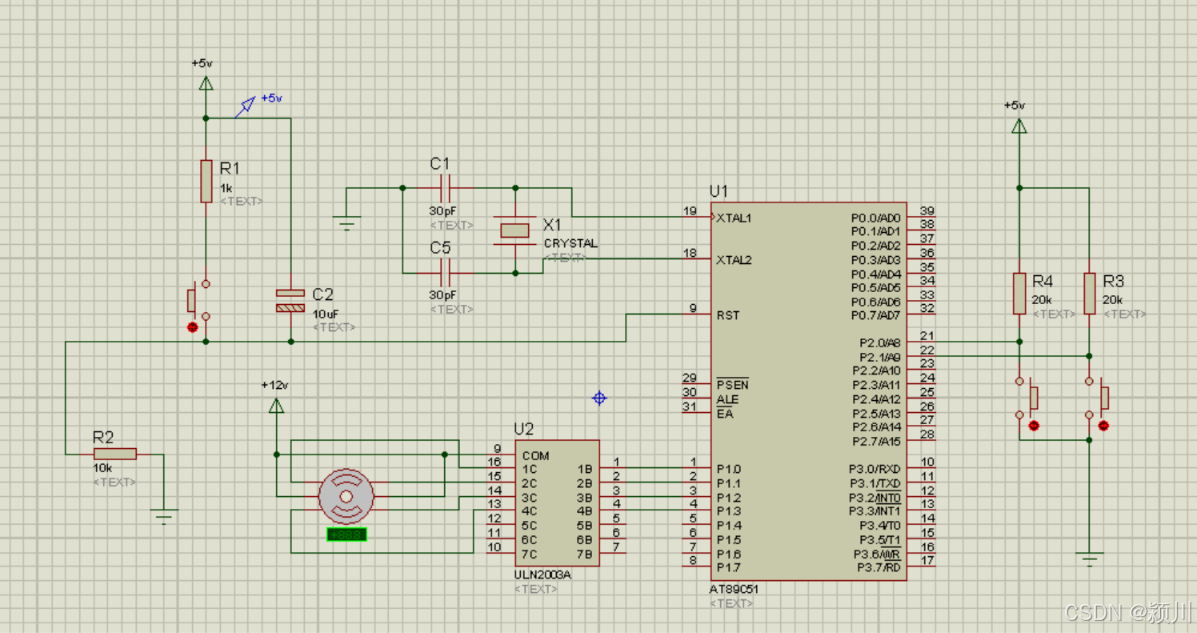Viewport: 1197px width, 633px height.
Task: Select the stepper motor symbol
Action: tap(346, 497)
